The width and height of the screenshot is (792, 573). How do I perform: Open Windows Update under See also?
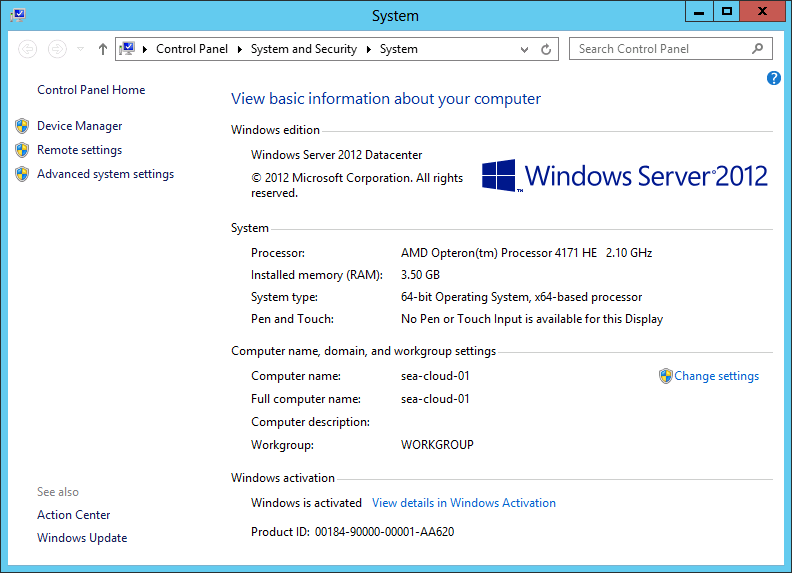tap(82, 538)
